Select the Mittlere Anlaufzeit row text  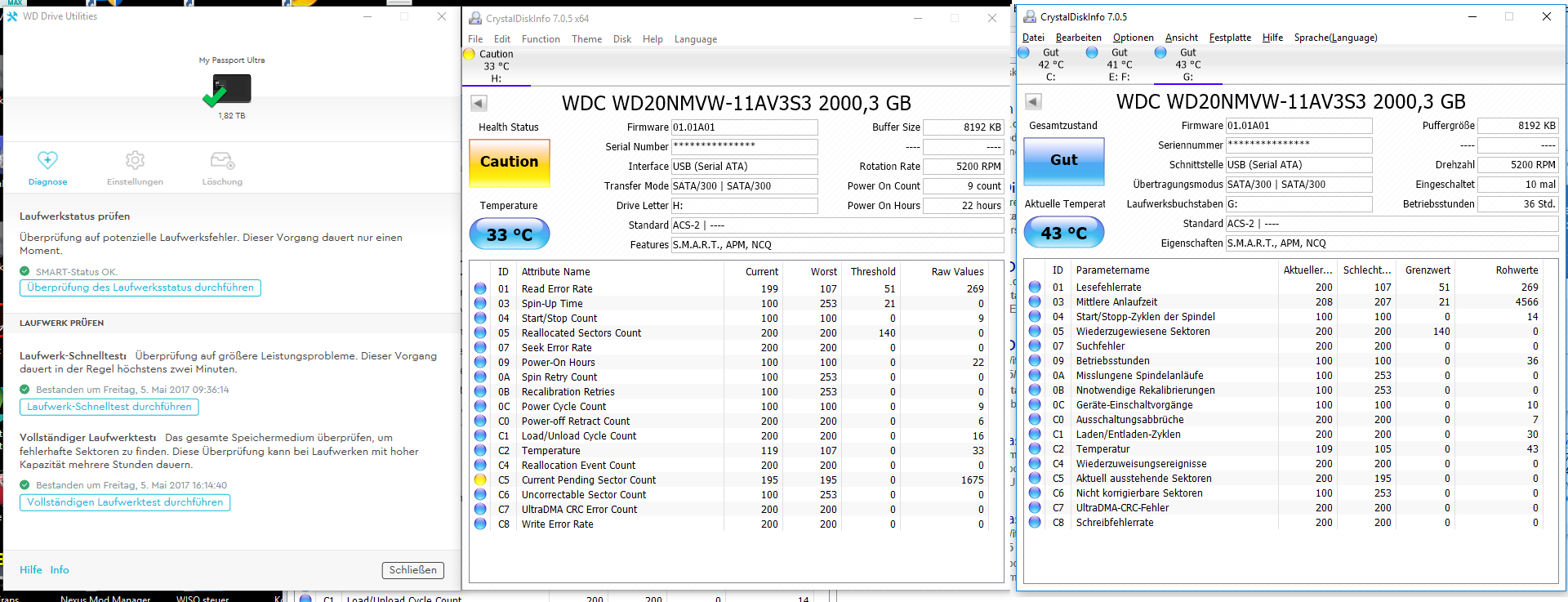tap(1116, 302)
